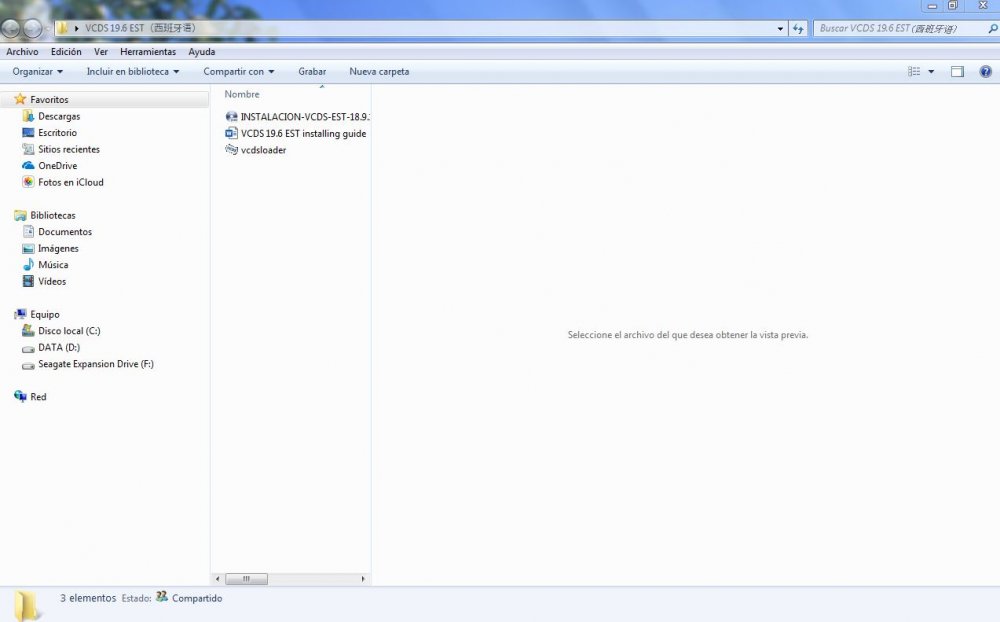Viewport: 1000px width, 622px height.
Task: Click the INSTALACION-VCDS-EST installer icon
Action: click(232, 117)
